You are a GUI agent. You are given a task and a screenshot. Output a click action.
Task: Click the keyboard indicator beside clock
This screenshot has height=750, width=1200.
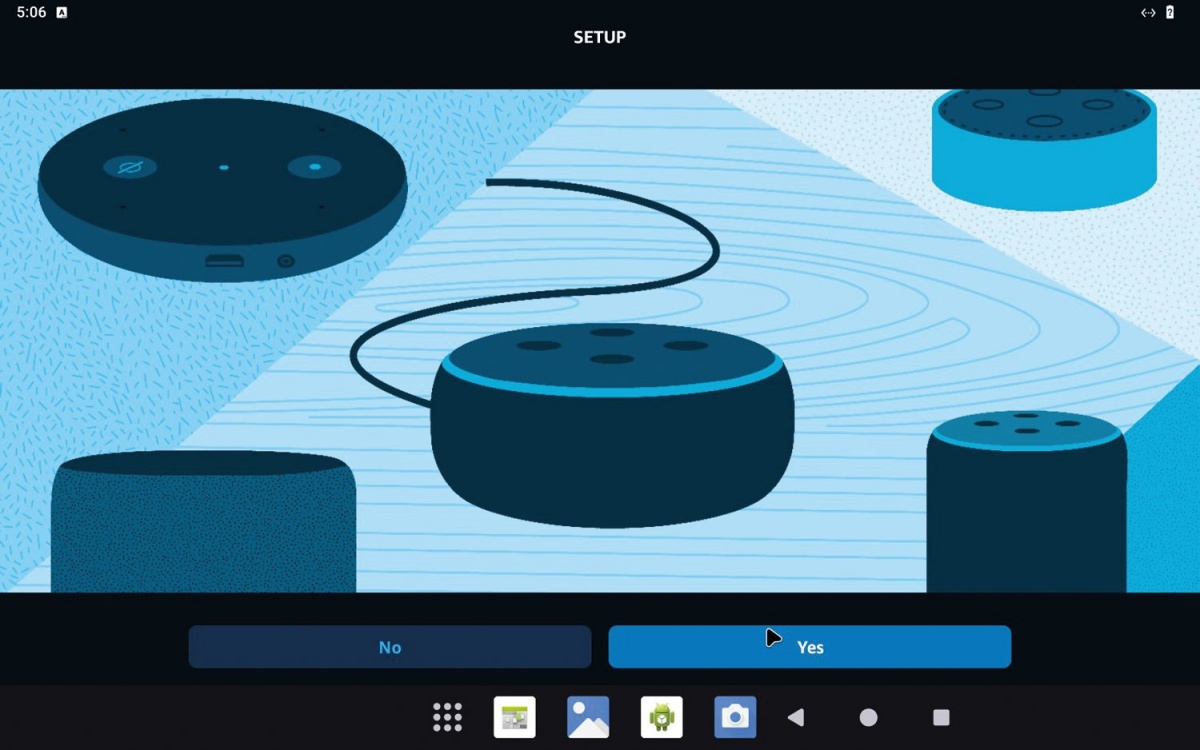(62, 13)
